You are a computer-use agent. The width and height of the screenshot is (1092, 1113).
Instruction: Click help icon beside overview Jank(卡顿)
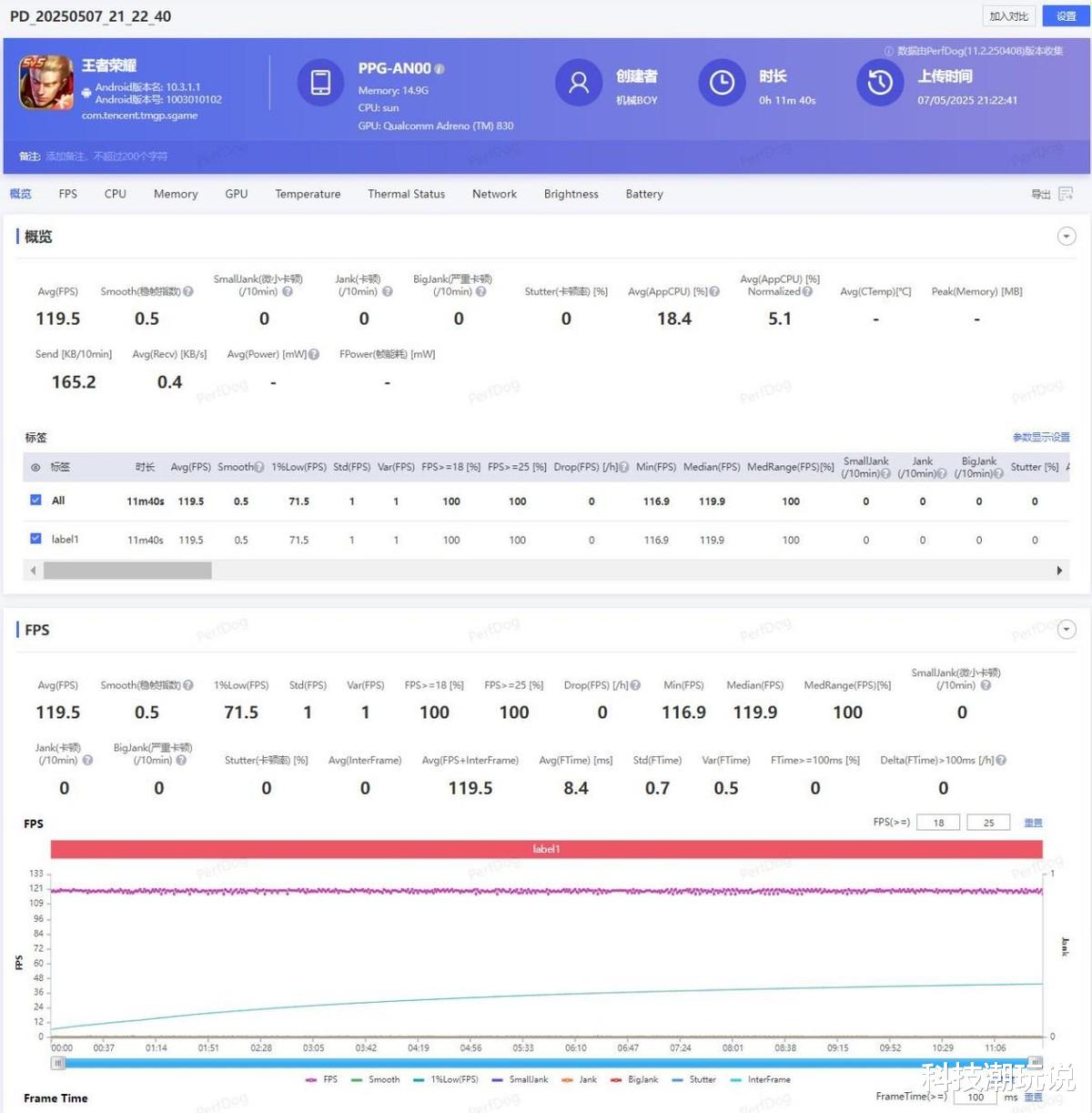pyautogui.click(x=388, y=292)
